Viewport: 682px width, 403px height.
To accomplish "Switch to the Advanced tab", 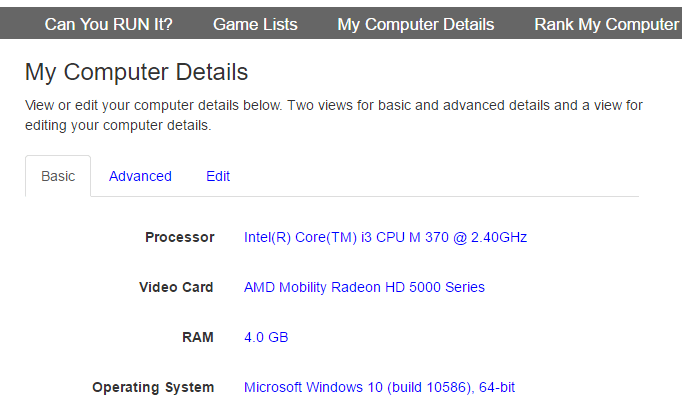I will tap(140, 176).
